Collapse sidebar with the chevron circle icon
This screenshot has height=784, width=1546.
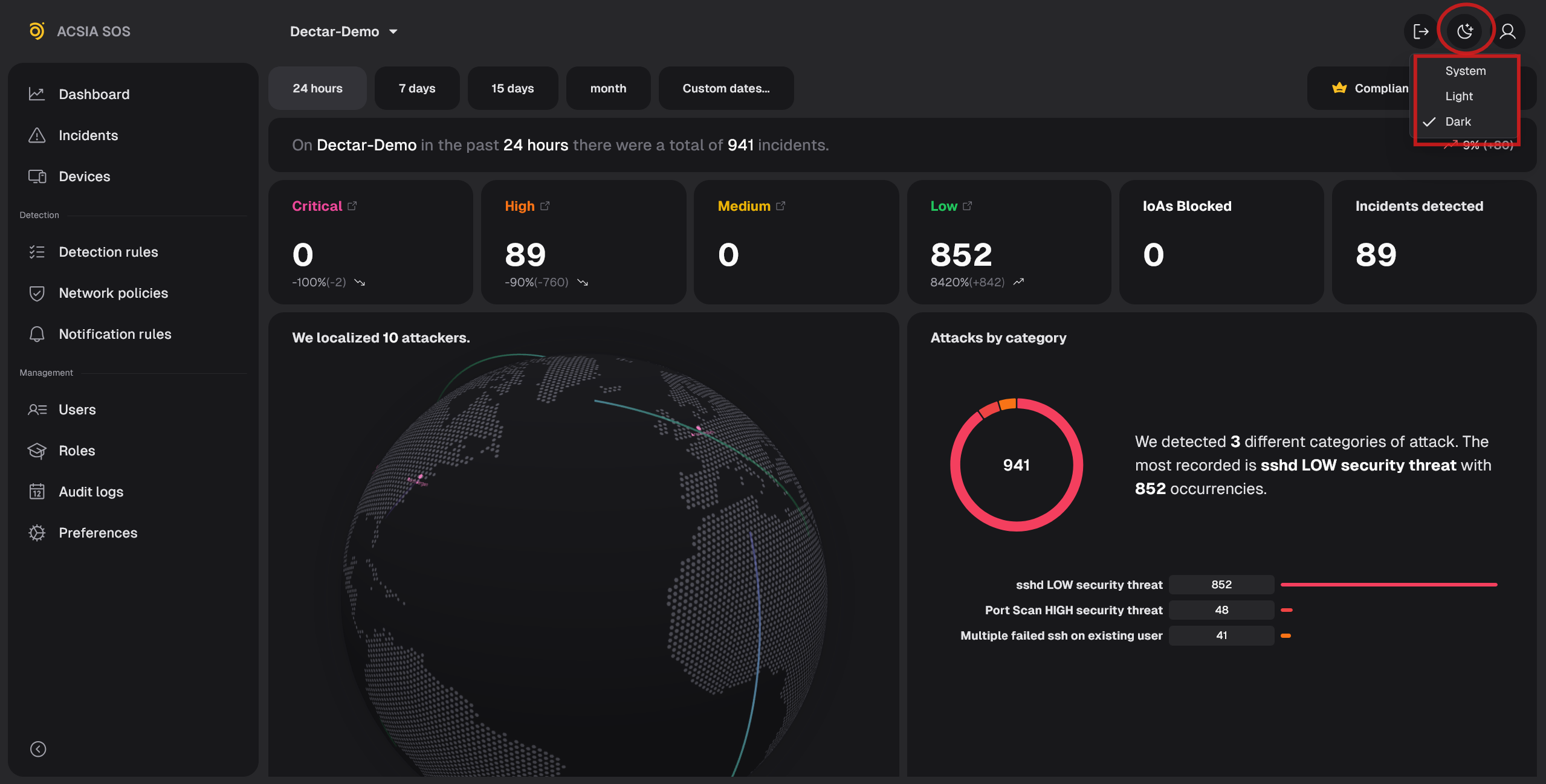pos(38,749)
